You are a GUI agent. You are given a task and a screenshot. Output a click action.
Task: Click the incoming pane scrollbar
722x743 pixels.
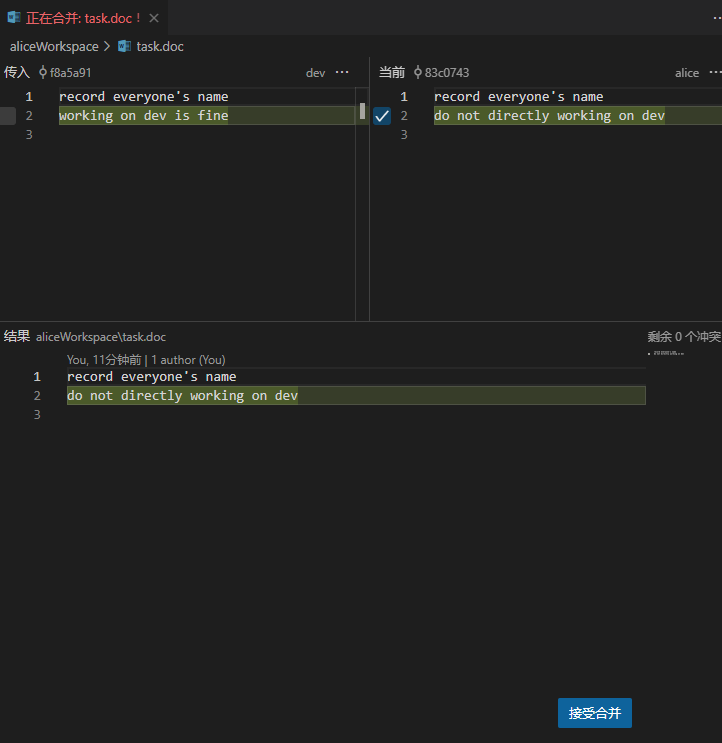362,110
